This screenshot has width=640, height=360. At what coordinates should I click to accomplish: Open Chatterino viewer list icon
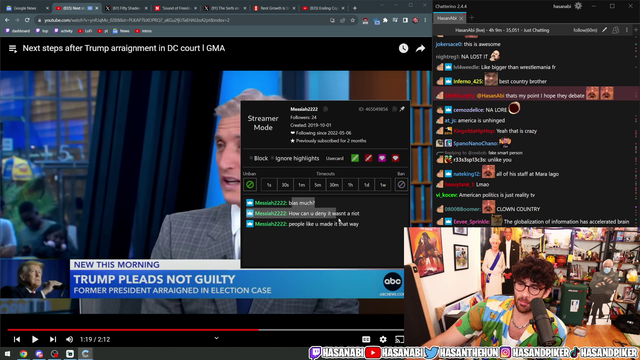[616, 30]
